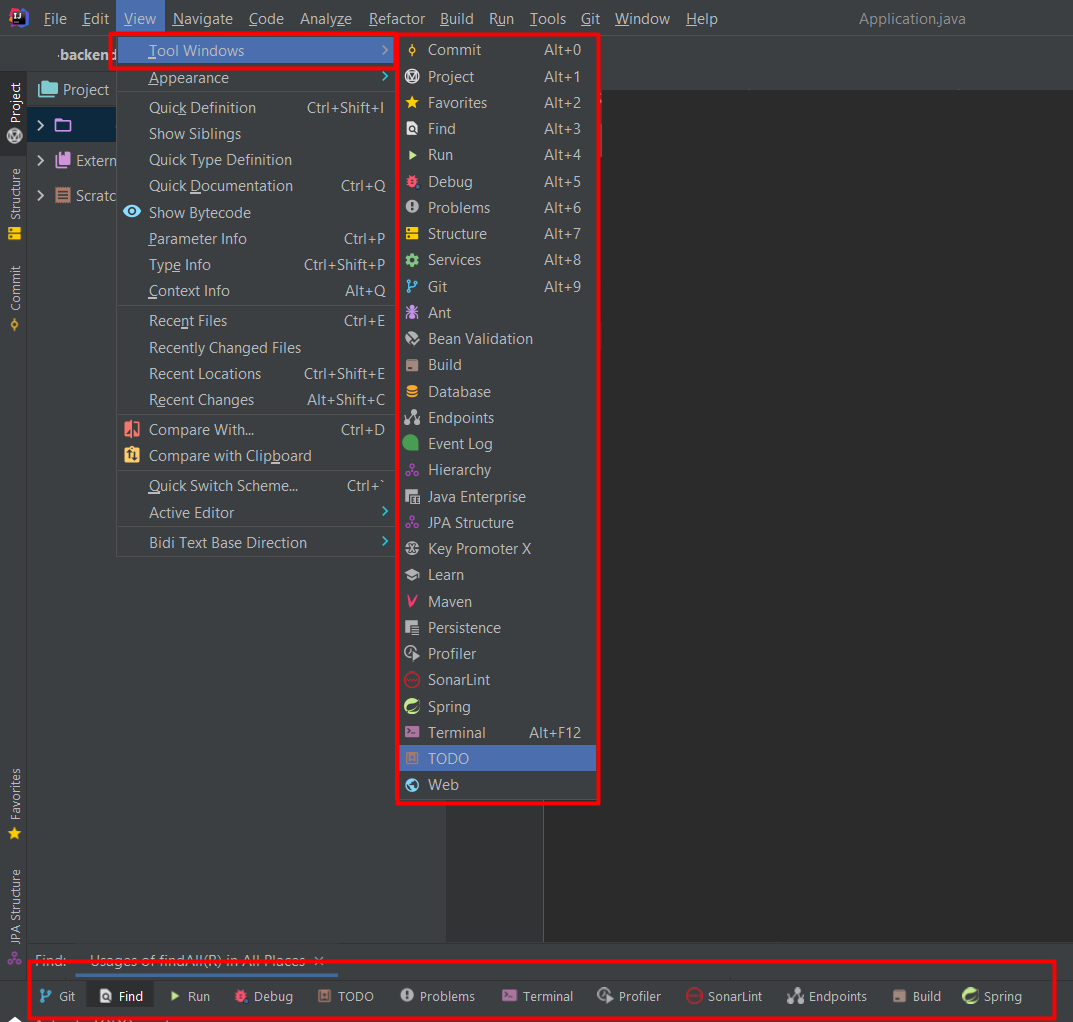1073x1022 pixels.
Task: Click the Compare with Clipboard icon
Action: [x=132, y=455]
